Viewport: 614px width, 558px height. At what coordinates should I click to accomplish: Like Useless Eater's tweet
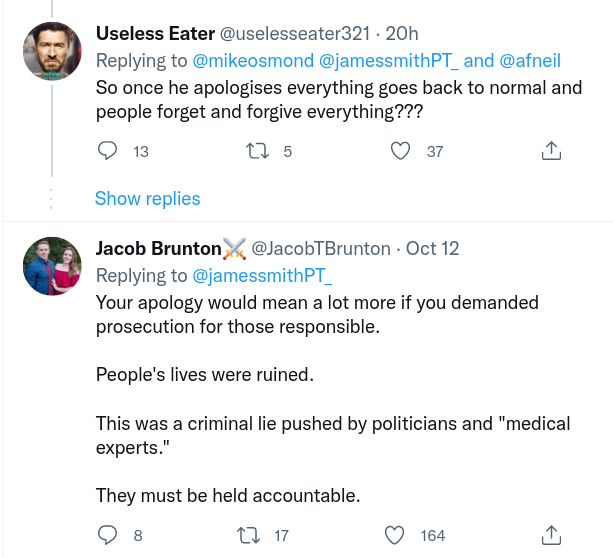coord(401,152)
